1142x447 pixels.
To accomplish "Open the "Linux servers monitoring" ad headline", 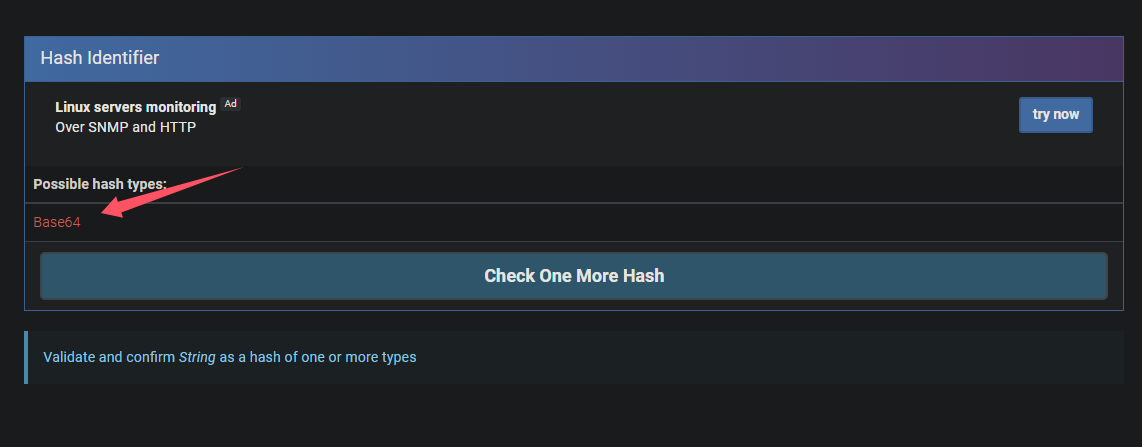I will point(135,107).
